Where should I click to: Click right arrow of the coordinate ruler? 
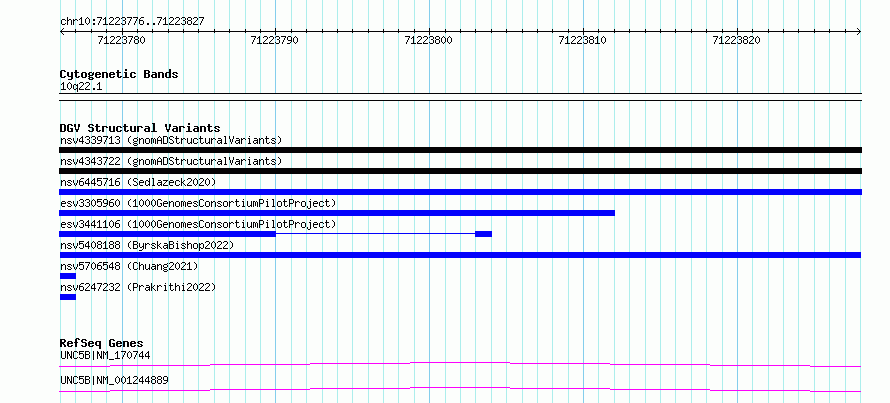(x=859, y=32)
